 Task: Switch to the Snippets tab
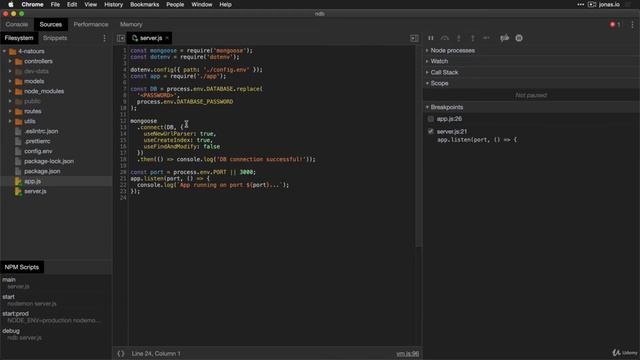pos(55,38)
